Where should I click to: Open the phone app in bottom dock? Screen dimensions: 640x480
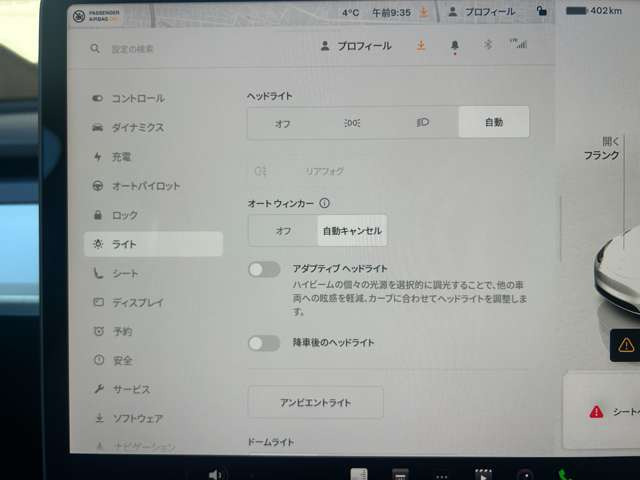point(565,474)
